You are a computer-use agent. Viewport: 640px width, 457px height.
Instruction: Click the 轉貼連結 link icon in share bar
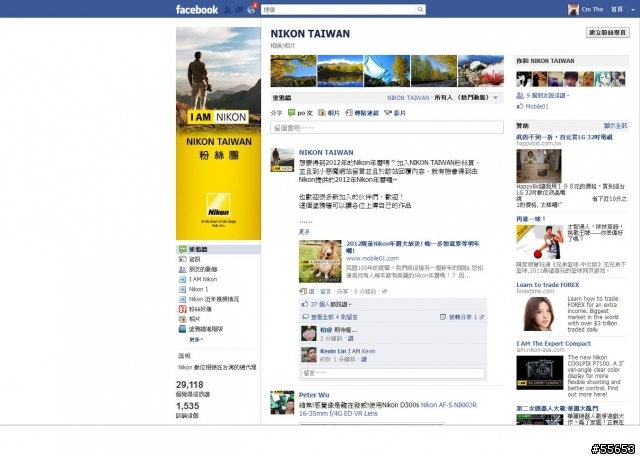[349, 113]
